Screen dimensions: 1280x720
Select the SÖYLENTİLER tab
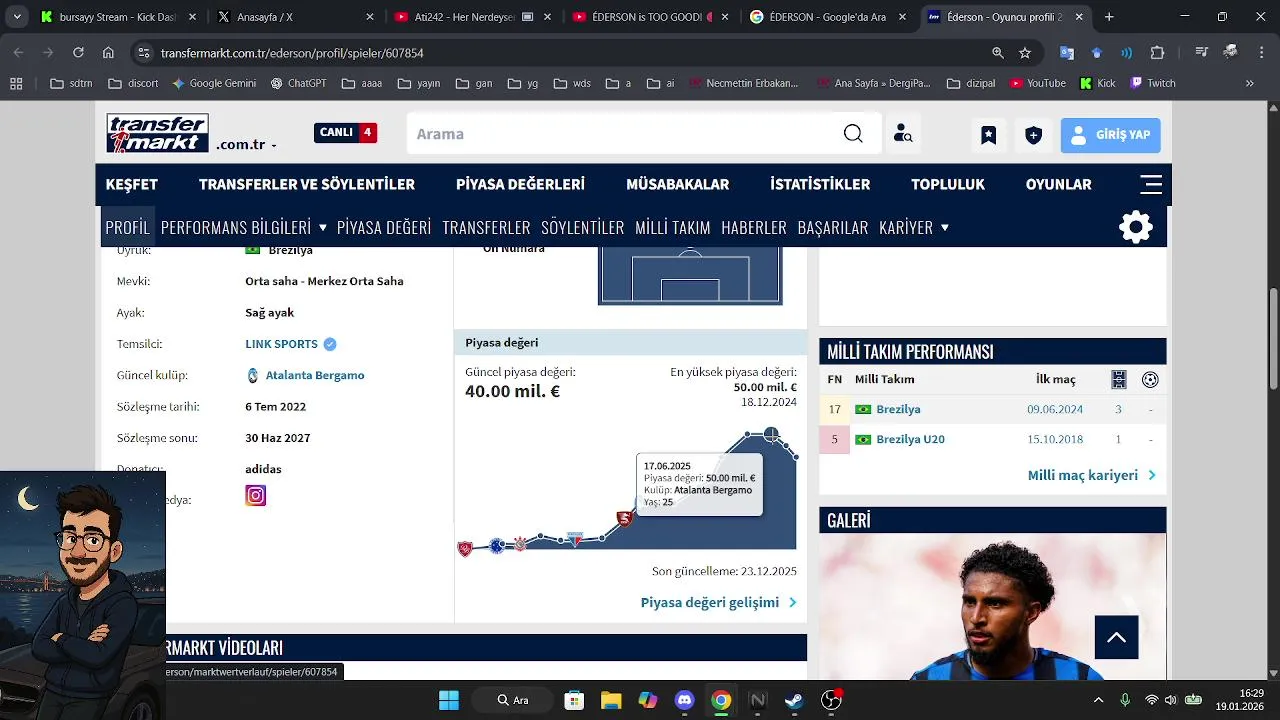[583, 227]
